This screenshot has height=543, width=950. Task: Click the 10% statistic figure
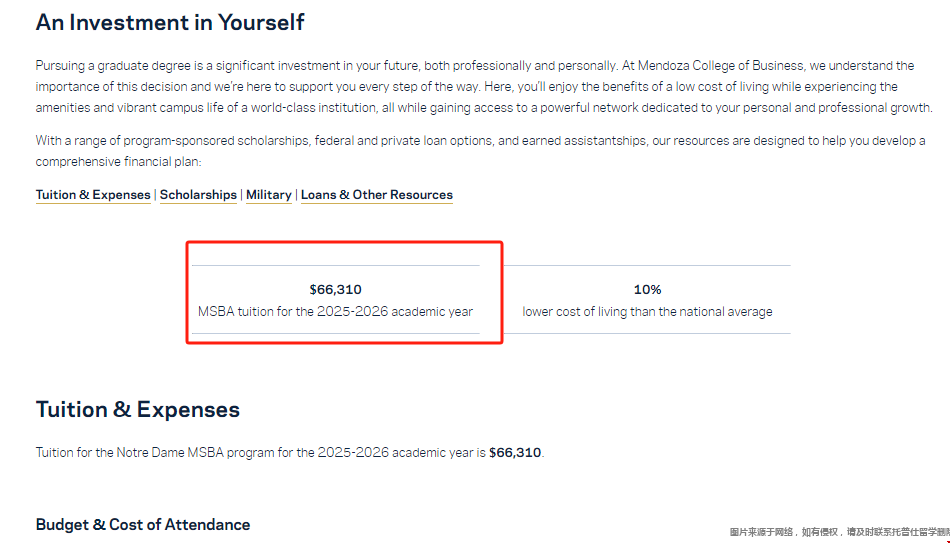(x=647, y=290)
